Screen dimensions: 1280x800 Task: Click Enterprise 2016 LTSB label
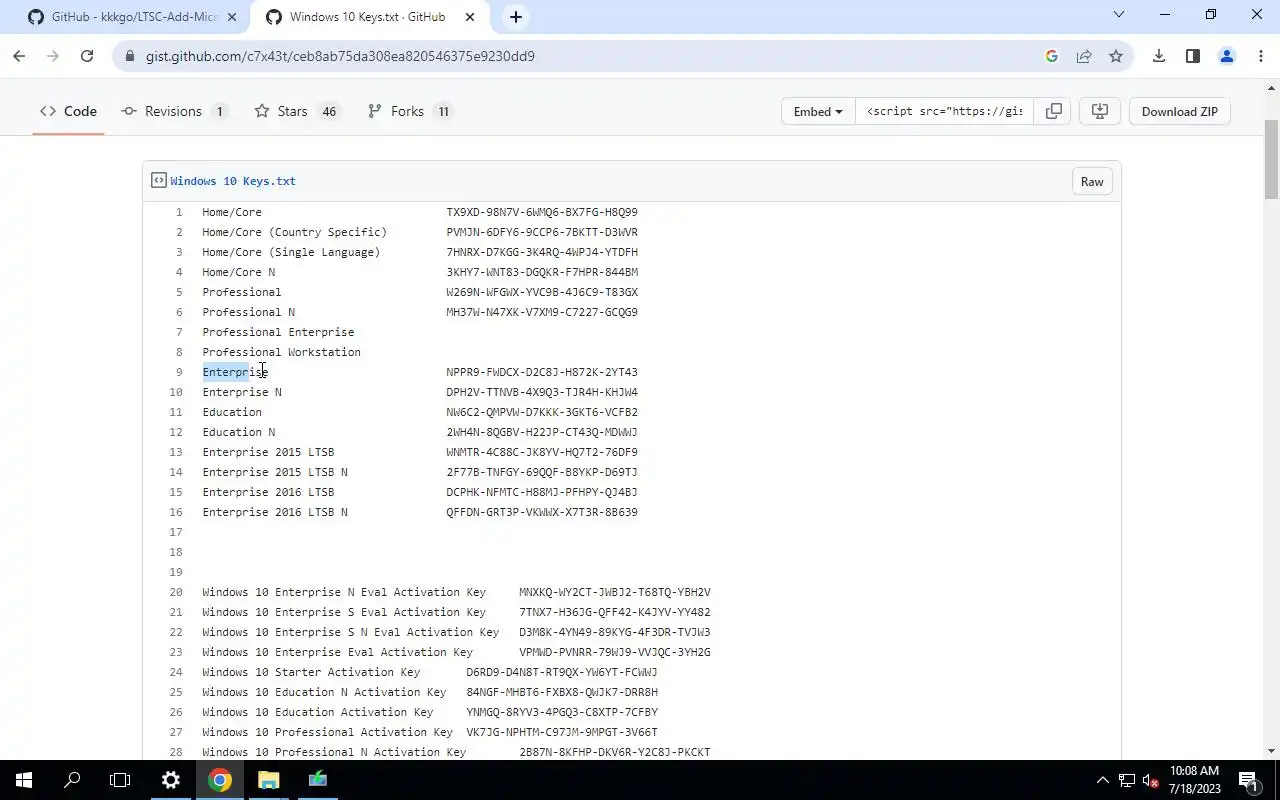coord(268,492)
